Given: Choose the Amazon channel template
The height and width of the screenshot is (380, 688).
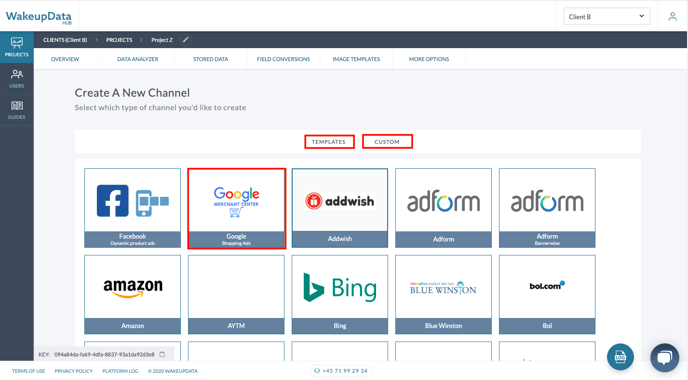Looking at the screenshot, I should [133, 295].
